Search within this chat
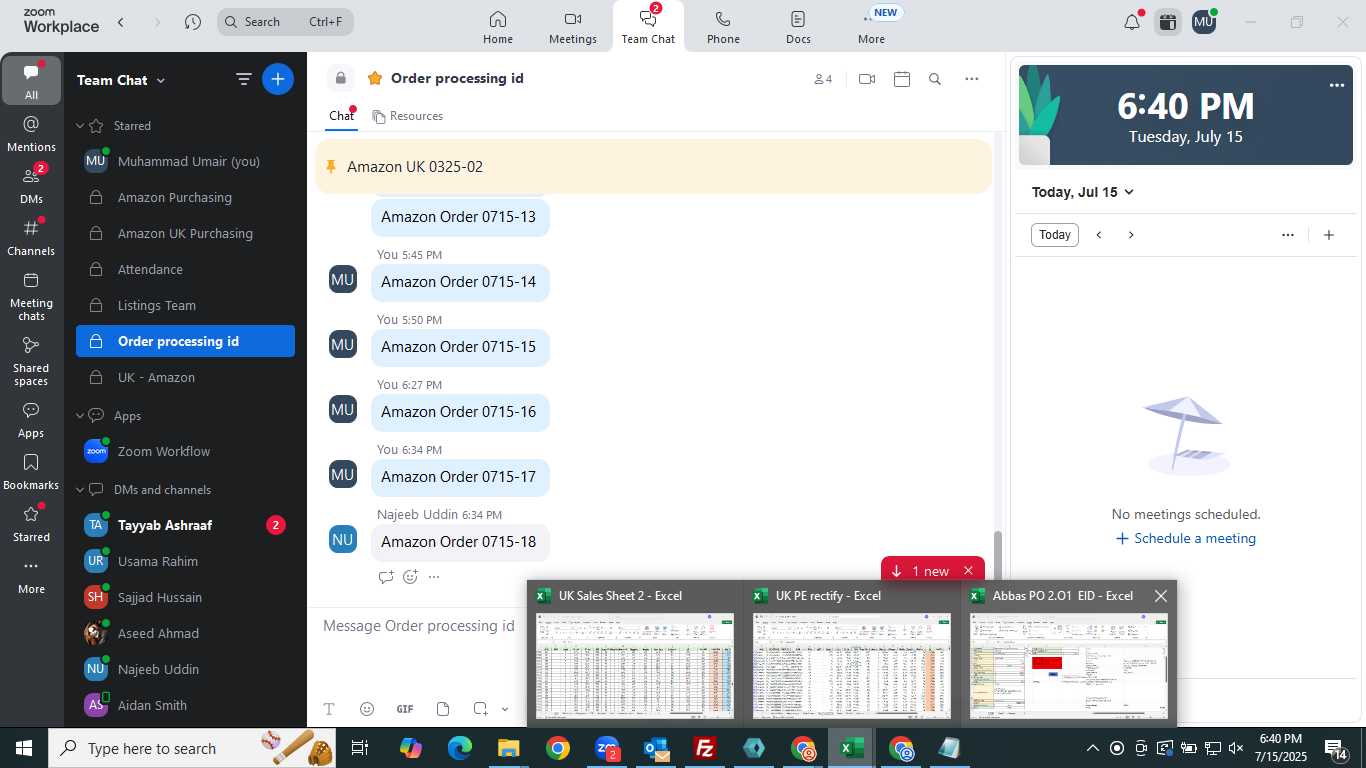The height and width of the screenshot is (768, 1366). [x=935, y=79]
